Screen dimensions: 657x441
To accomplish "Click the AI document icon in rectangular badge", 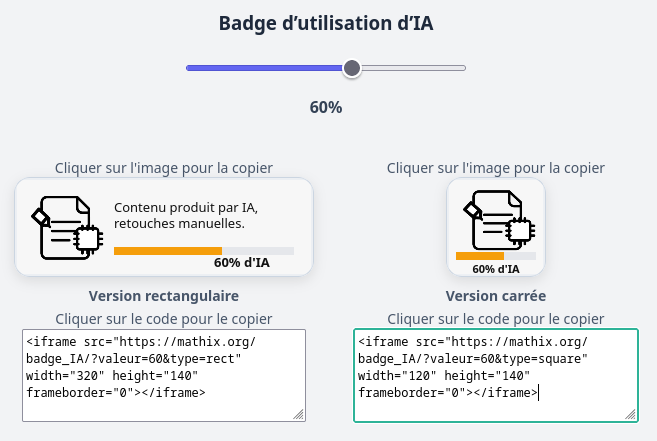I will point(66,227).
